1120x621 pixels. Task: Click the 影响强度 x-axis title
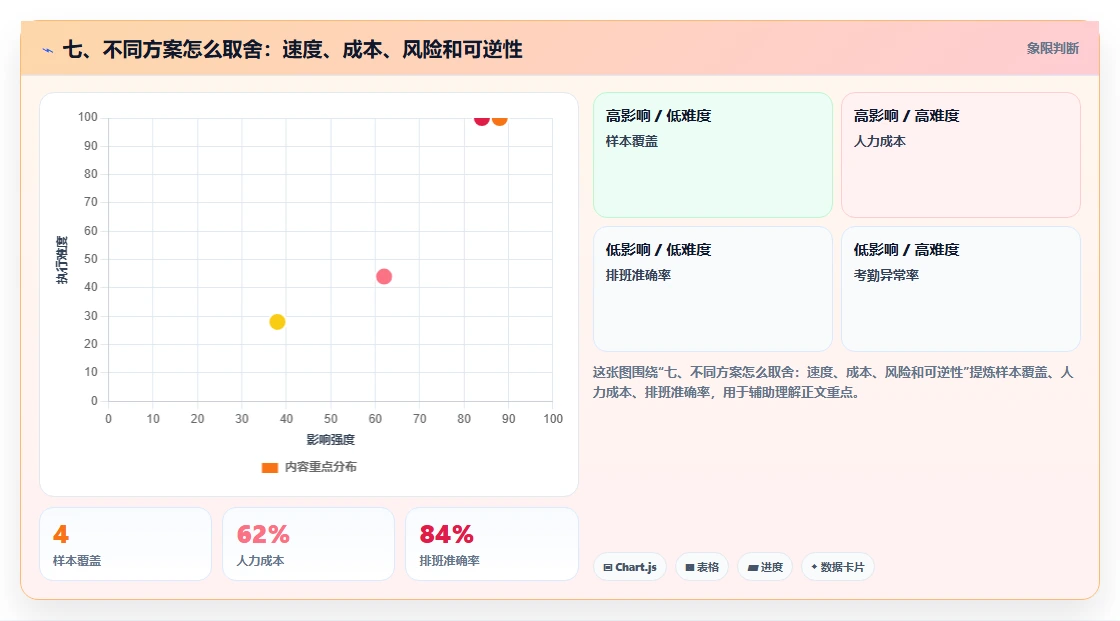point(331,439)
